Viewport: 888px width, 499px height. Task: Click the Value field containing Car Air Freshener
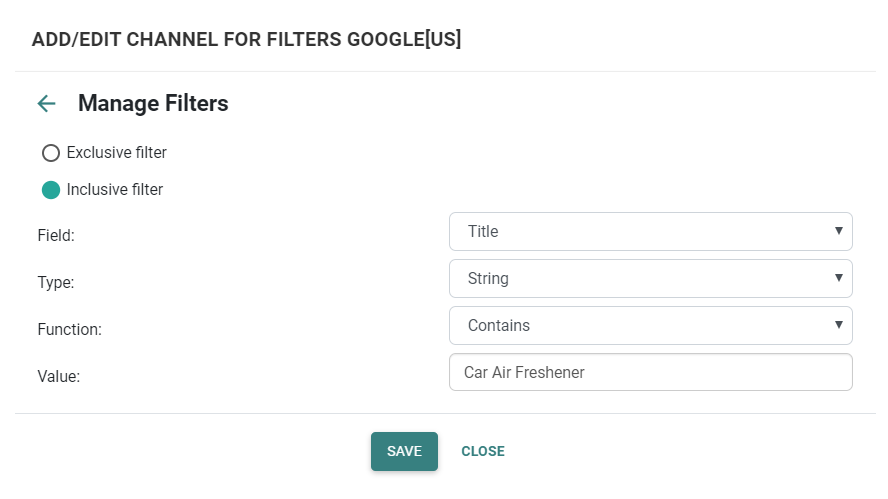point(650,372)
